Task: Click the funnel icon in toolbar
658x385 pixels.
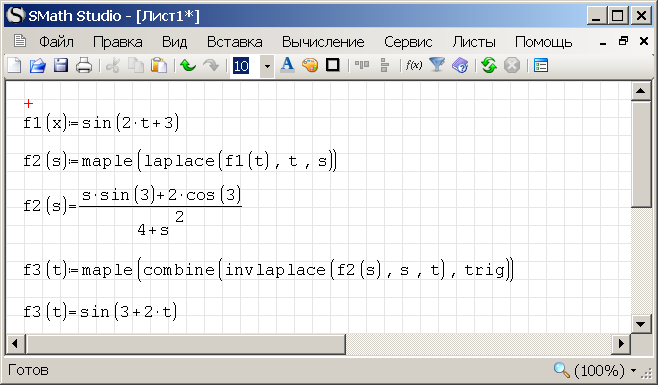Action: (x=437, y=65)
